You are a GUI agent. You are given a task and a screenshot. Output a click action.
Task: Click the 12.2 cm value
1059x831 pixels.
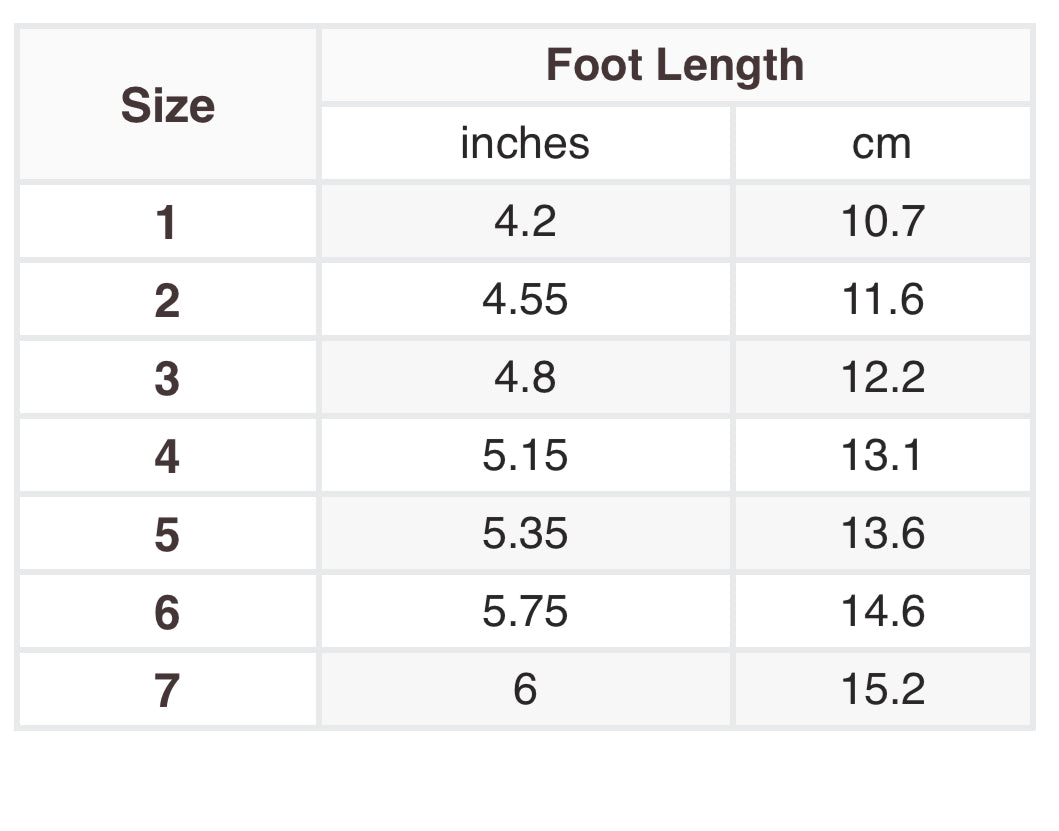point(882,377)
